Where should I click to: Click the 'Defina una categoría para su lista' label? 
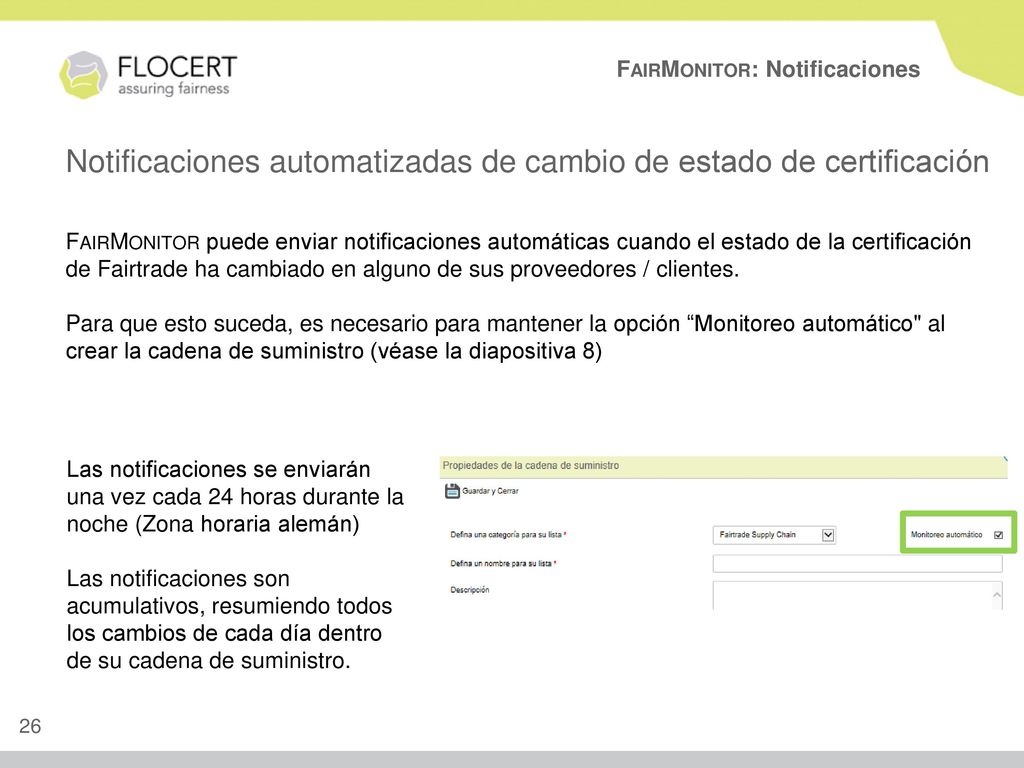508,535
